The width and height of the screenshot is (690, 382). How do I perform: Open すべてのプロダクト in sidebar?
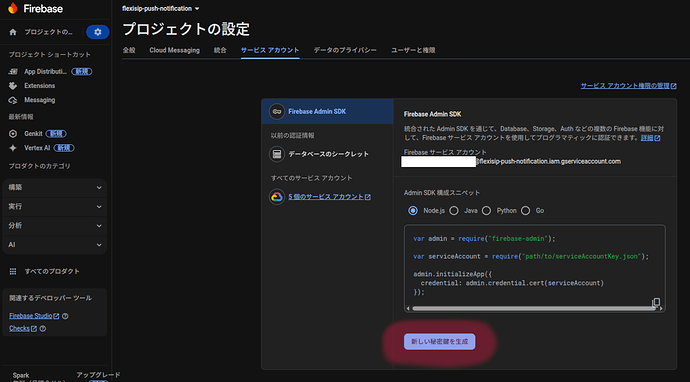[x=52, y=272]
